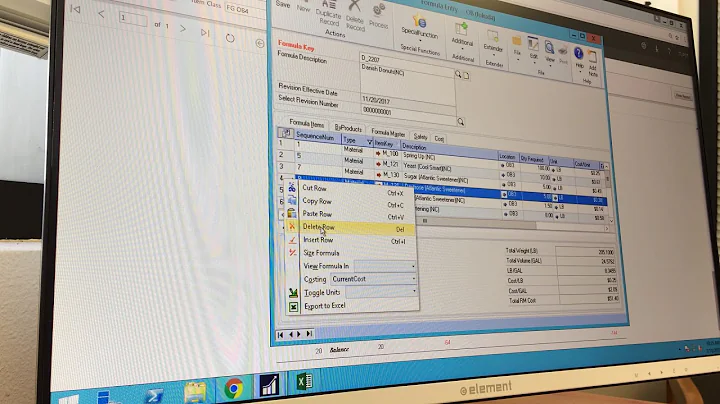Choose Delete Row from the context menu

[x=351, y=228]
